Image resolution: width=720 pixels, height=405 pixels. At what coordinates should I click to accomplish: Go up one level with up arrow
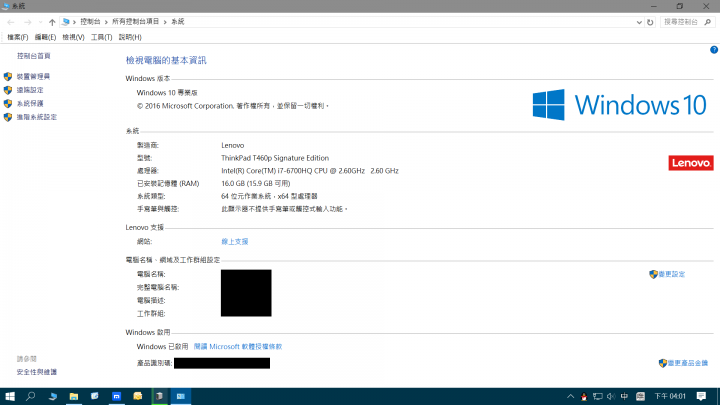tap(52, 22)
